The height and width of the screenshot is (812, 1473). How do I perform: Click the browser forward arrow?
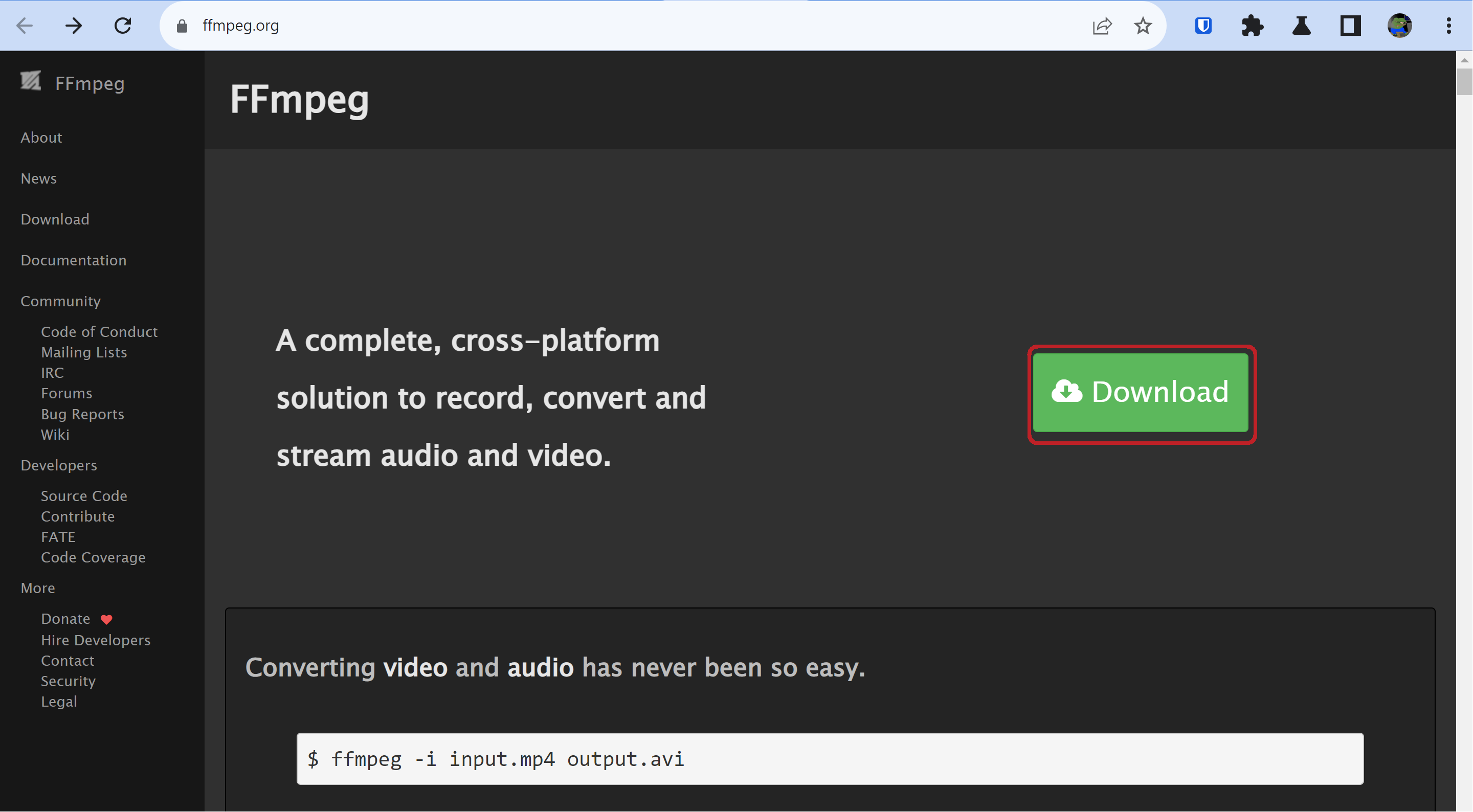73,26
